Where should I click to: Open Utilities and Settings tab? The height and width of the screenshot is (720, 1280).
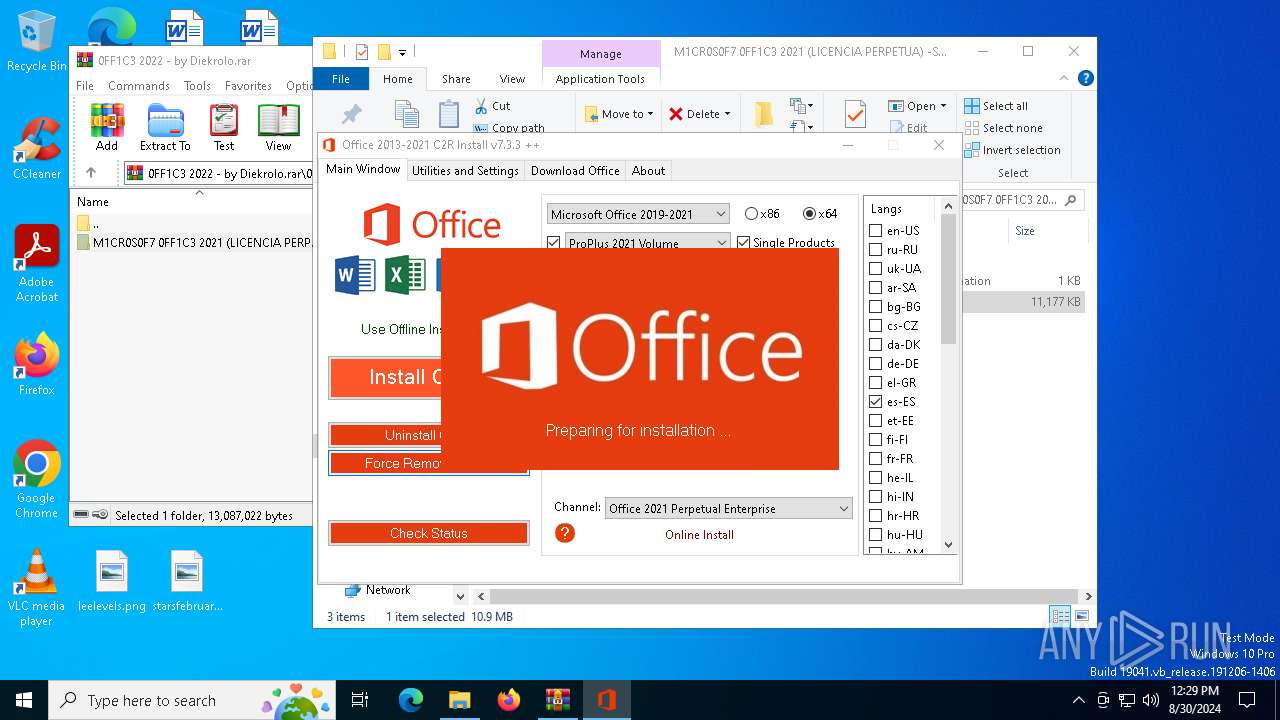coord(465,171)
